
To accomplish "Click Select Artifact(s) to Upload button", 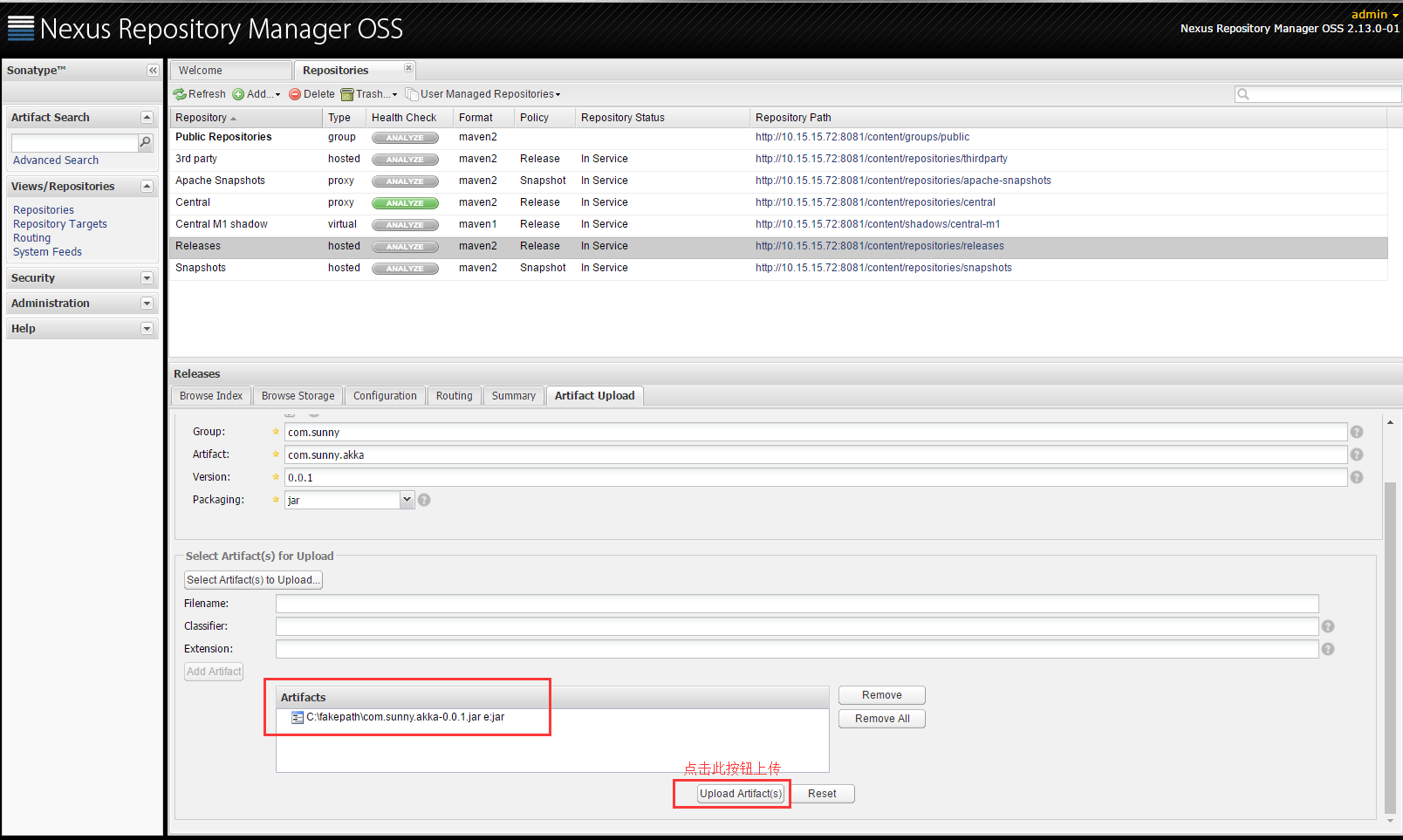I will pyautogui.click(x=253, y=580).
